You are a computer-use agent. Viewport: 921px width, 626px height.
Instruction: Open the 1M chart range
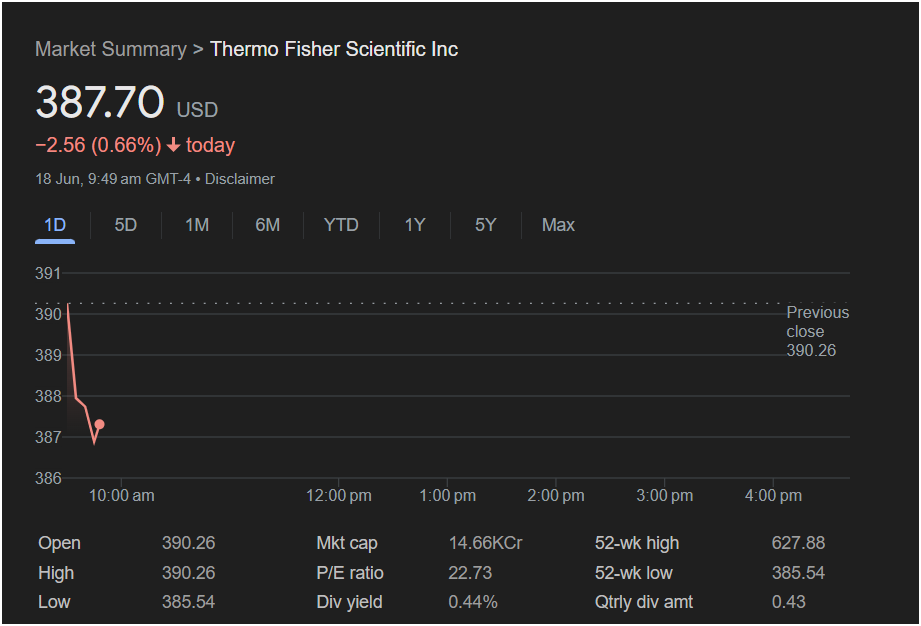pos(197,225)
